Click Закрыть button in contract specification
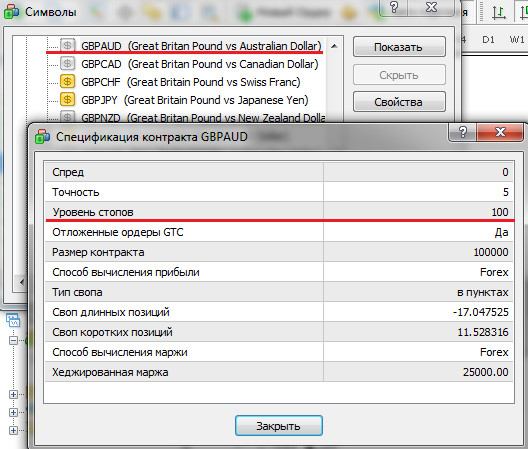 [x=278, y=425]
